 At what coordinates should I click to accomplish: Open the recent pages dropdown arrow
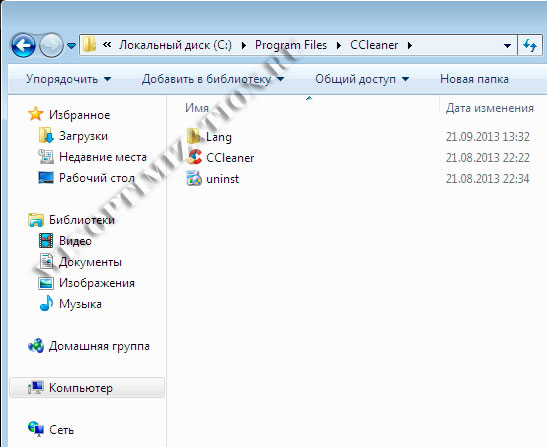click(x=71, y=46)
